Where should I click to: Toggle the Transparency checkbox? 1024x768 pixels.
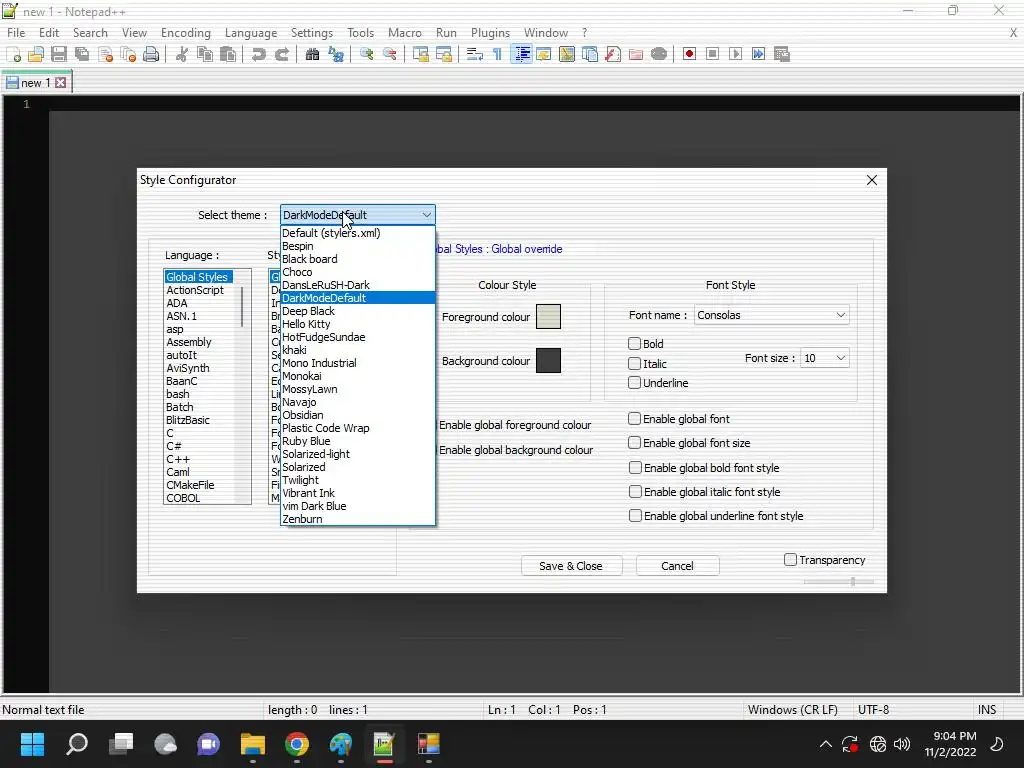point(790,560)
